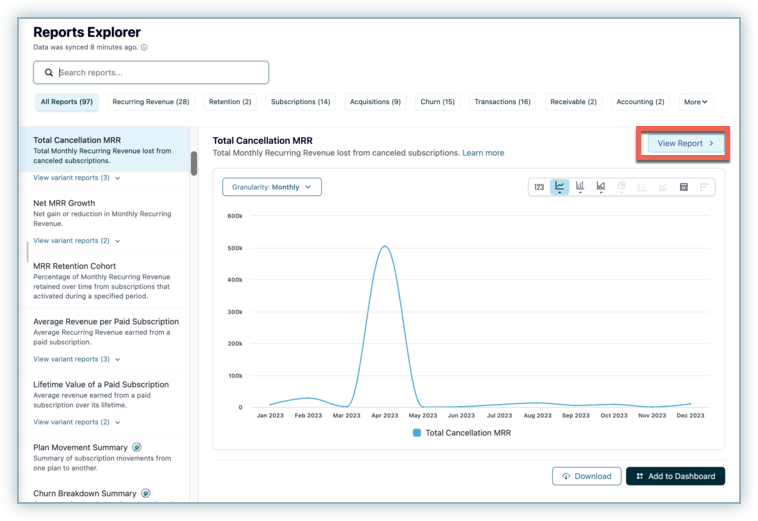Viewport: 758px width, 521px height.
Task: Expand the More categories dropdown
Action: (x=696, y=101)
